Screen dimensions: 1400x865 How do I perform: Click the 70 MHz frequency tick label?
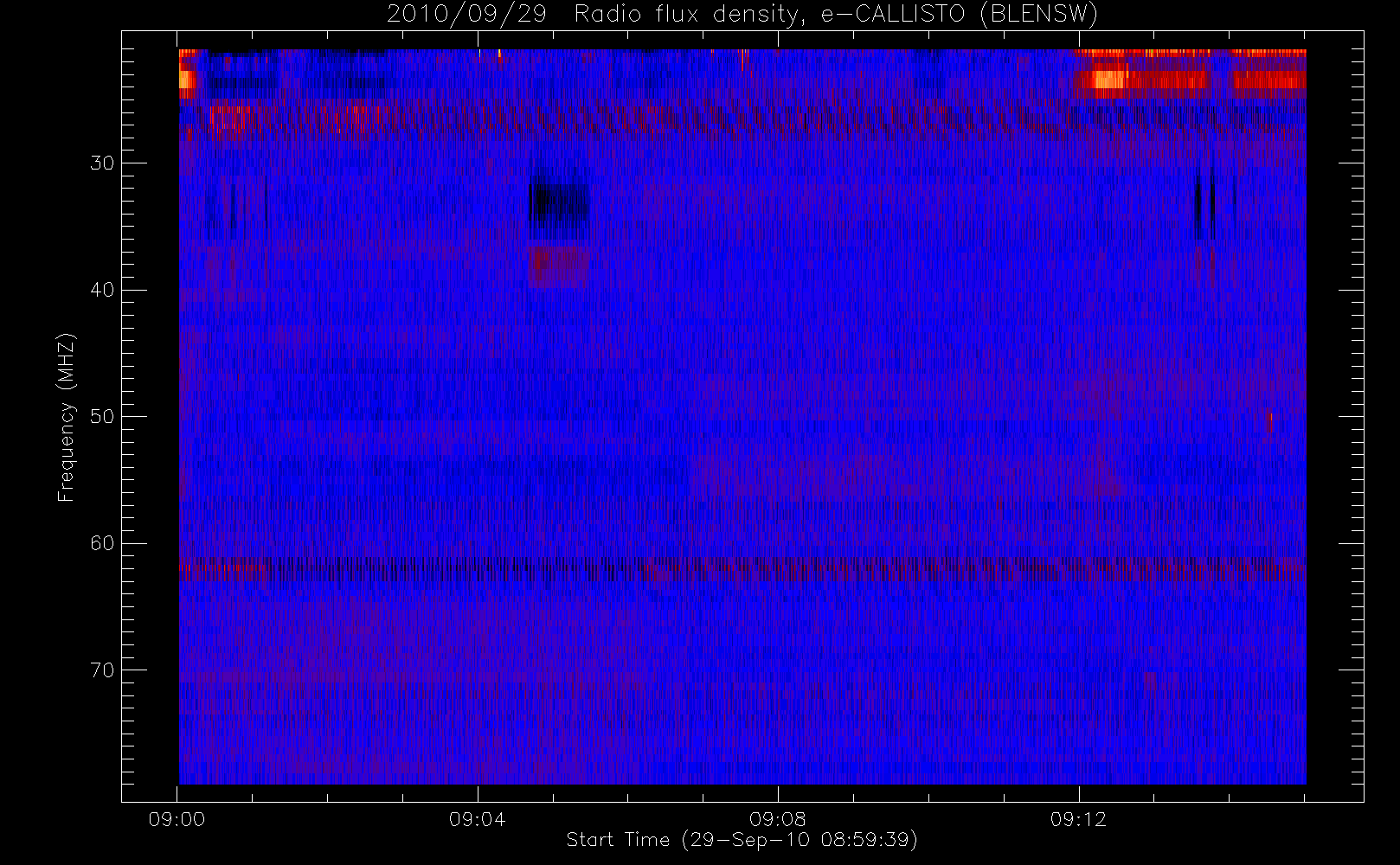click(x=101, y=670)
